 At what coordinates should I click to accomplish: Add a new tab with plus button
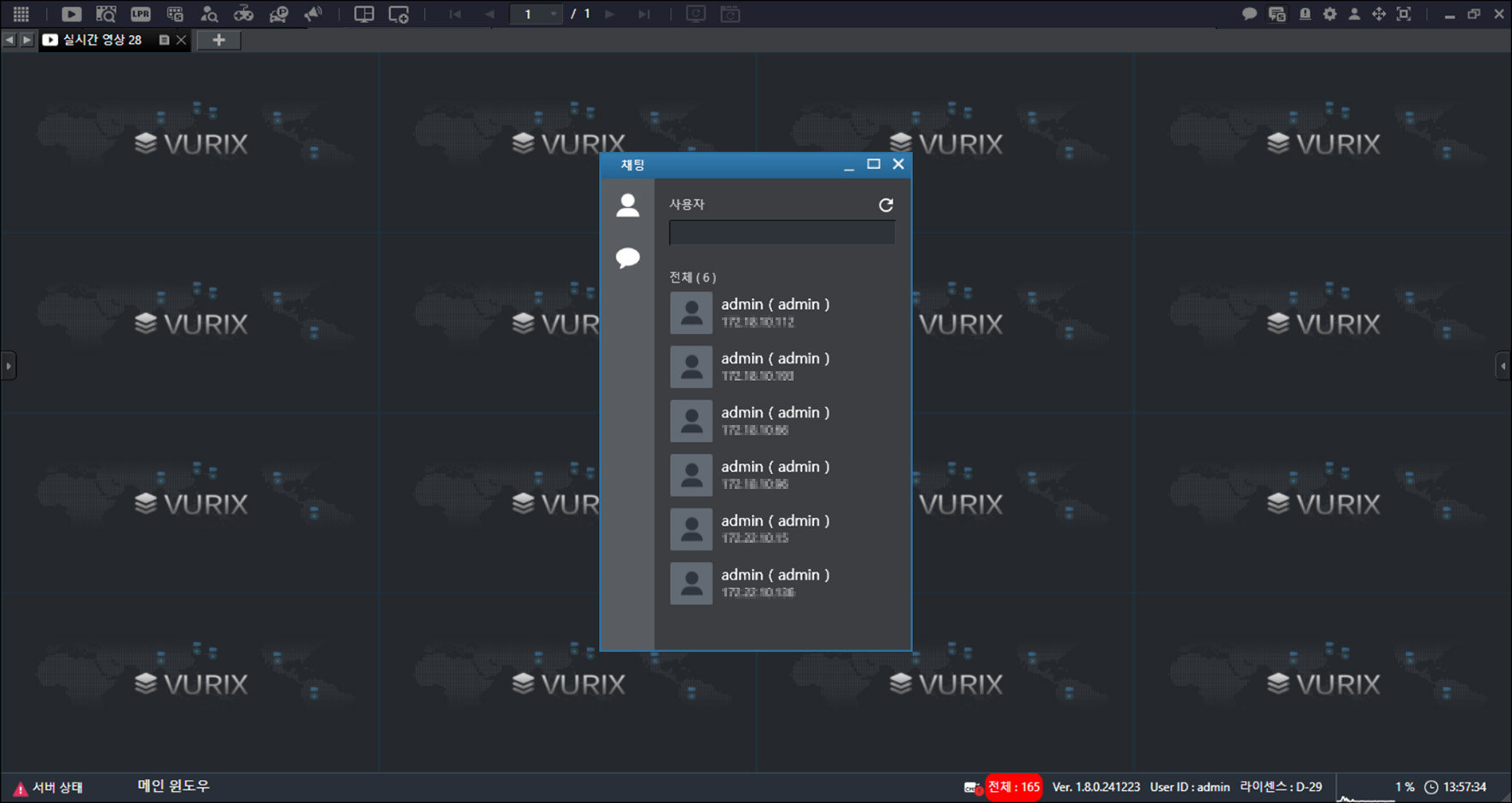[218, 40]
